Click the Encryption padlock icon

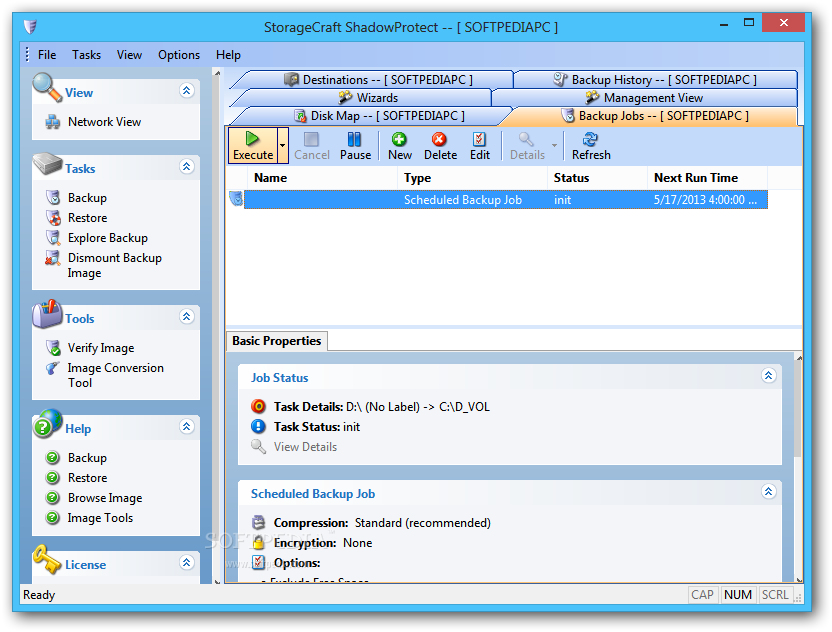[x=258, y=542]
